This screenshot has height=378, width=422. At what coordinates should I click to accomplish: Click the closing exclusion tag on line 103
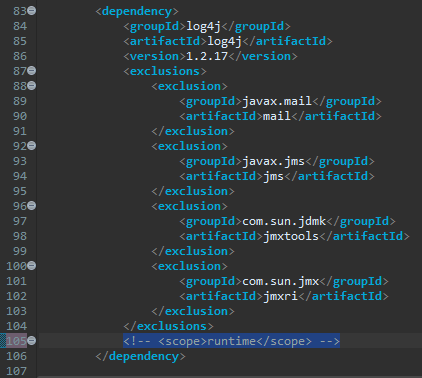tap(193, 311)
